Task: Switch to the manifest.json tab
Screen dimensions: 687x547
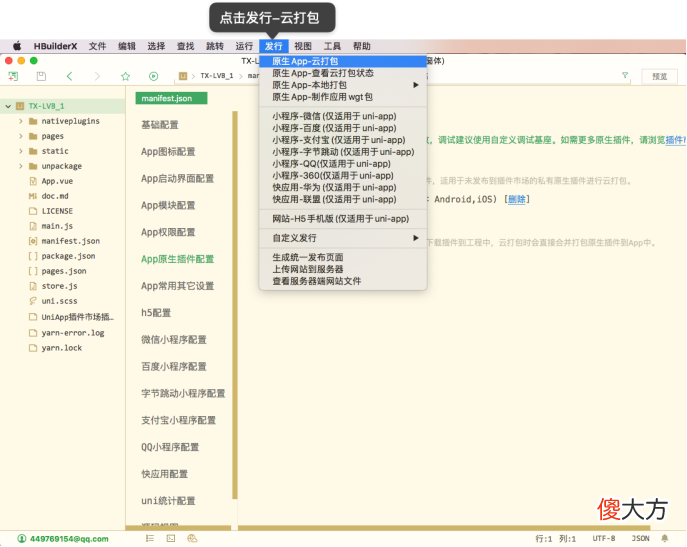Action: coord(171,98)
